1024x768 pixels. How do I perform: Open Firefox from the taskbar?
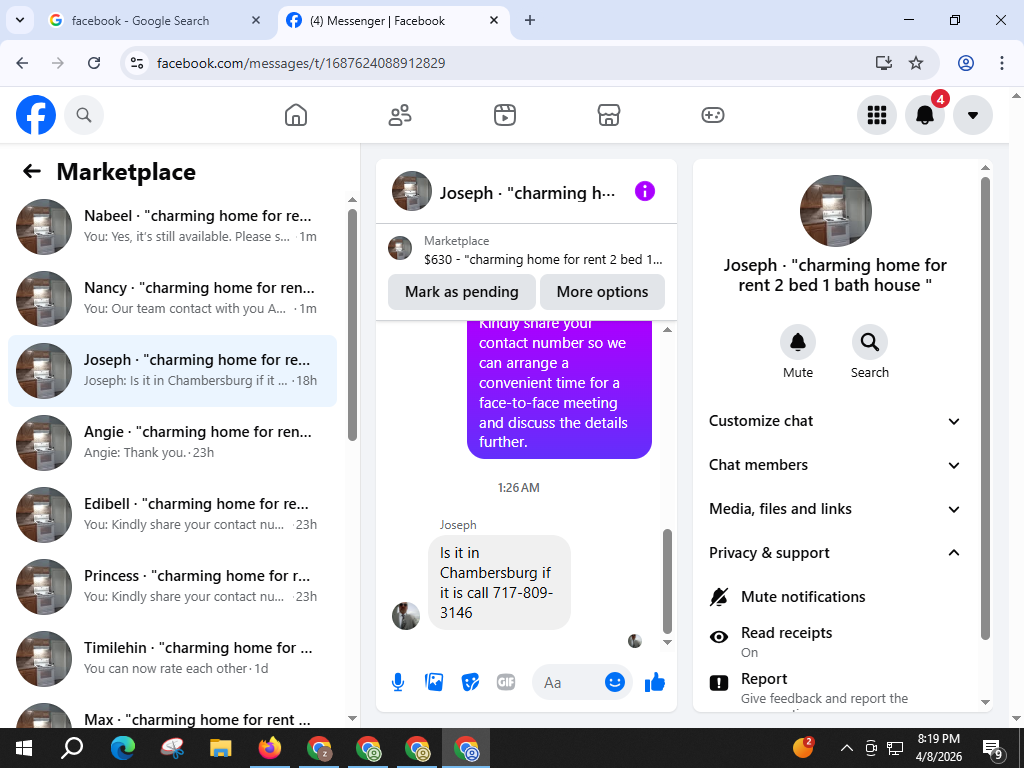[x=270, y=748]
